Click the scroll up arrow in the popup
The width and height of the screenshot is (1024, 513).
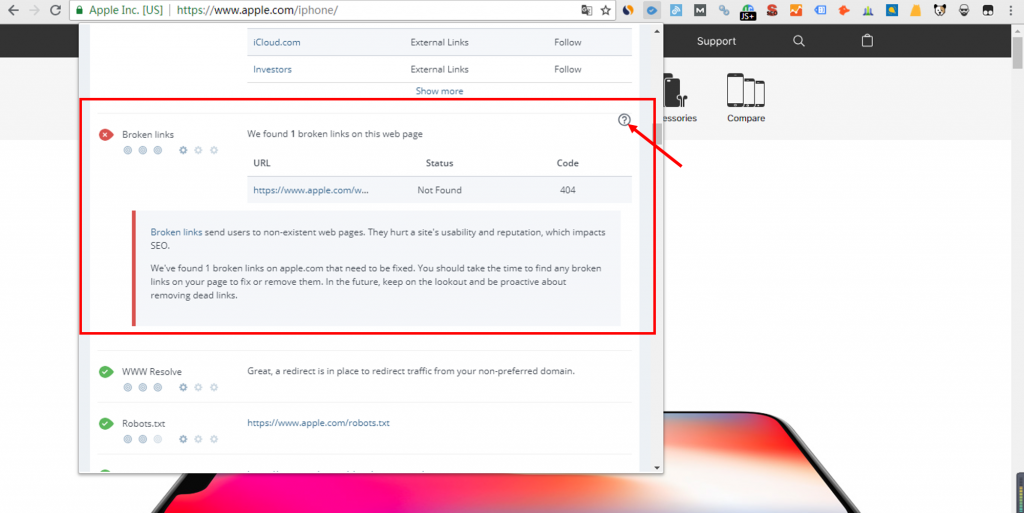[656, 31]
